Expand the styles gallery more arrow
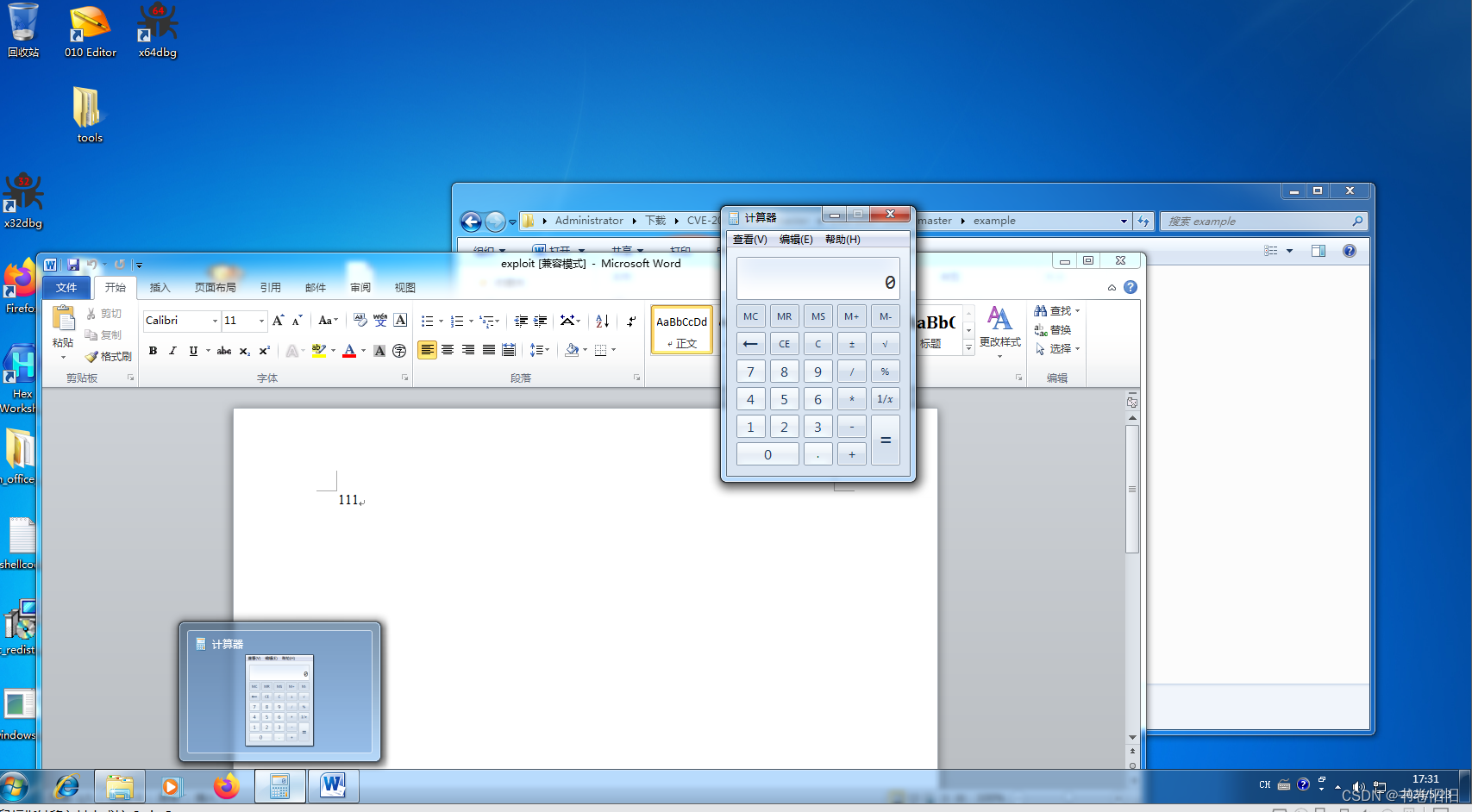The width and height of the screenshot is (1472, 812). pyautogui.click(x=968, y=347)
